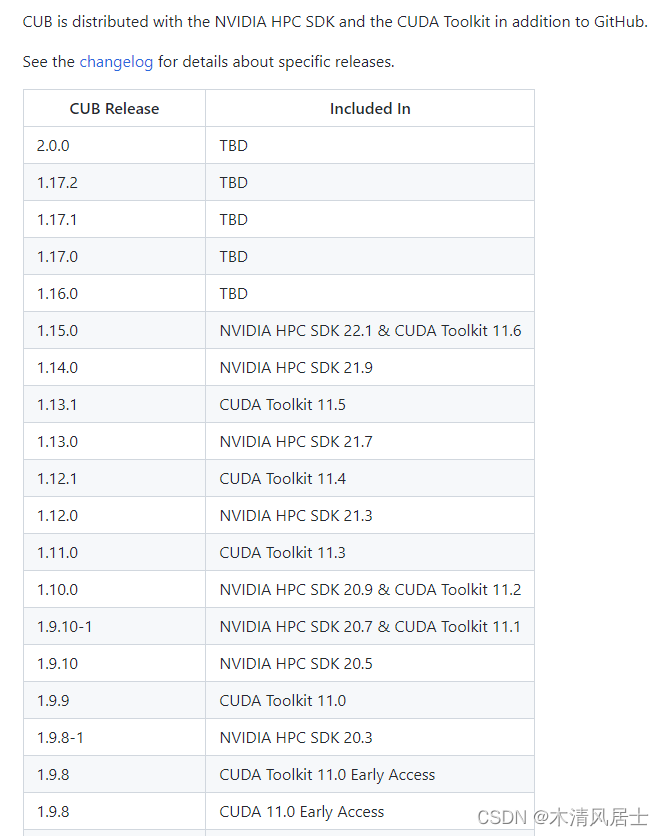This screenshot has height=836, width=664.
Task: Click the "NVIDIA HPC SDK 20.3" cell
Action: [x=370, y=737]
